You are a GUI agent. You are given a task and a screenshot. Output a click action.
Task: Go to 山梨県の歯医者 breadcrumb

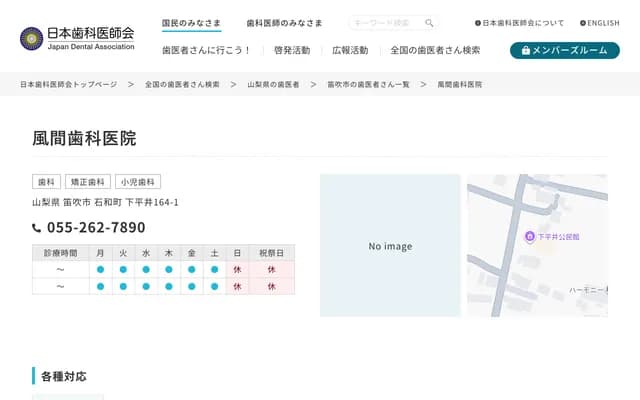(273, 85)
